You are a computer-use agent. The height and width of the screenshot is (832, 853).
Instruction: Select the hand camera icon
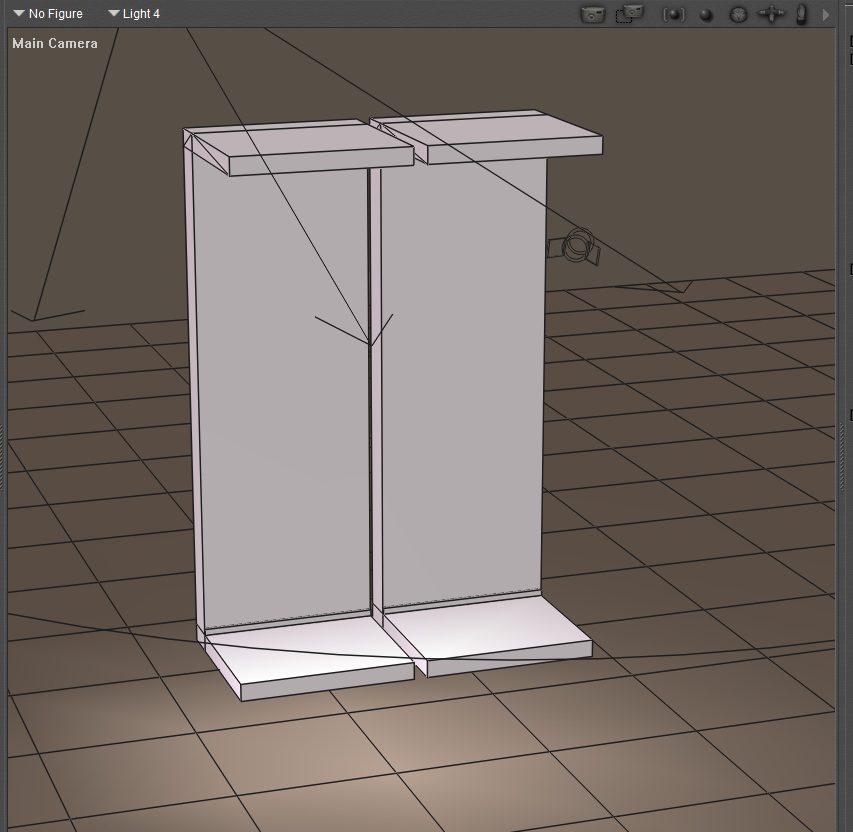click(801, 14)
